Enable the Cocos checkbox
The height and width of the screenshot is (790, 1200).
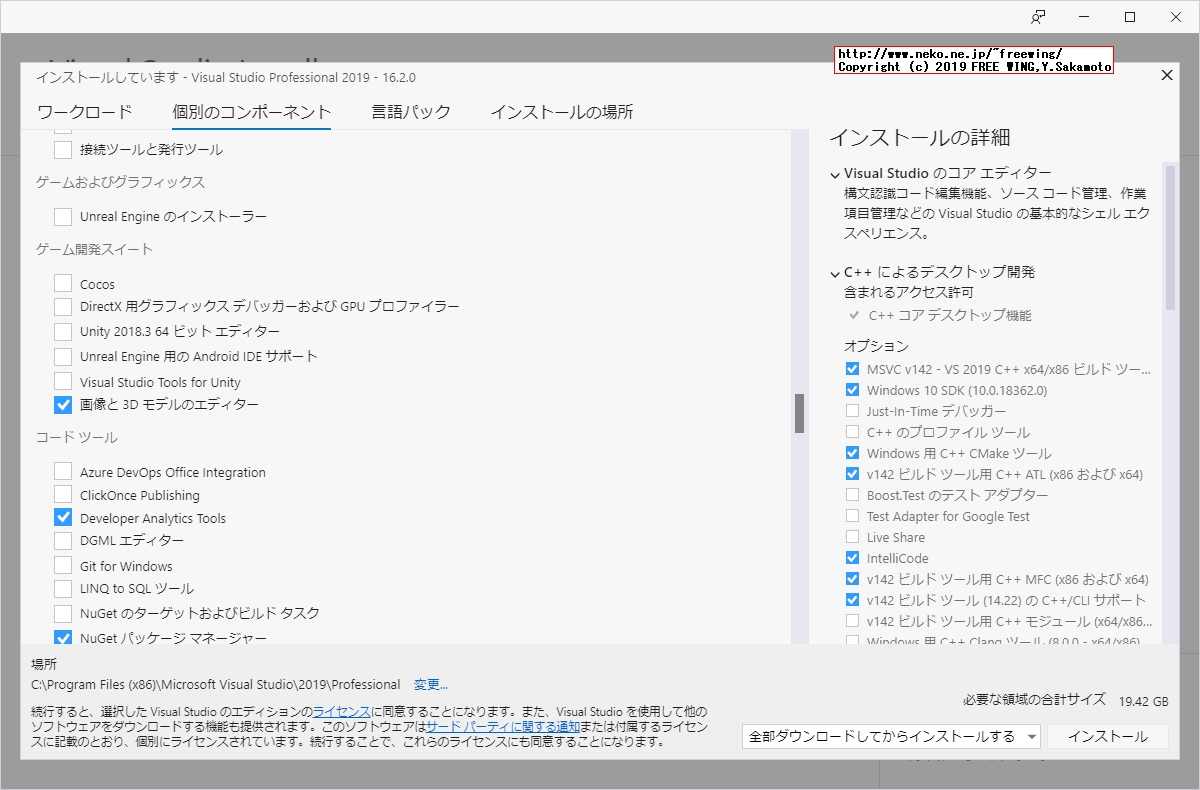coord(62,284)
